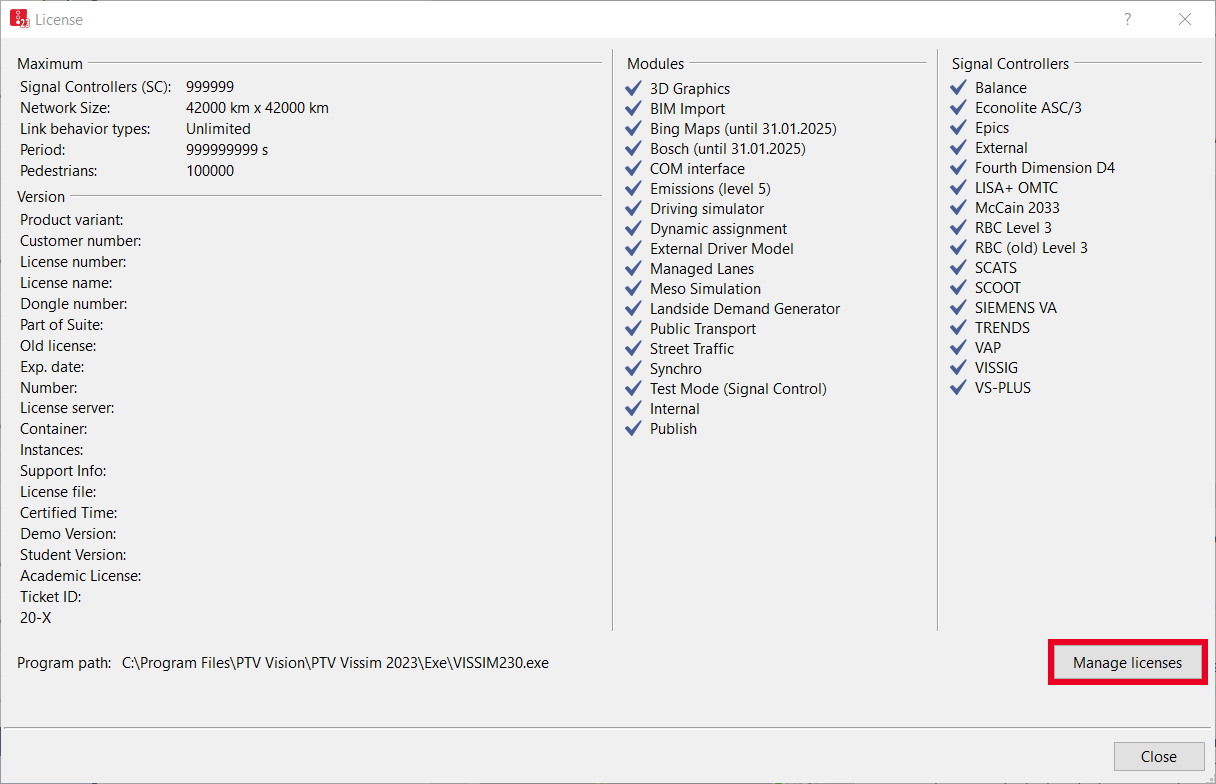
Task: Click the Close button
Action: pos(1158,756)
